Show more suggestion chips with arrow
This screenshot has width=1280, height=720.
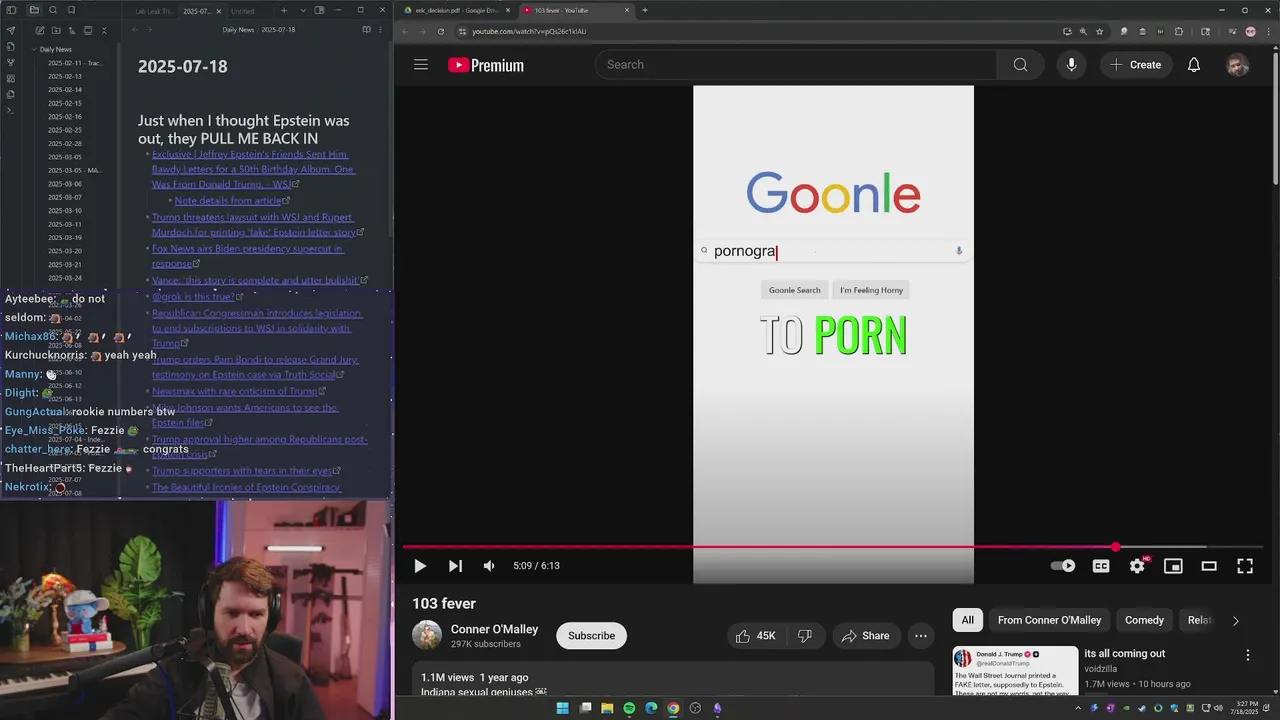(x=1235, y=621)
